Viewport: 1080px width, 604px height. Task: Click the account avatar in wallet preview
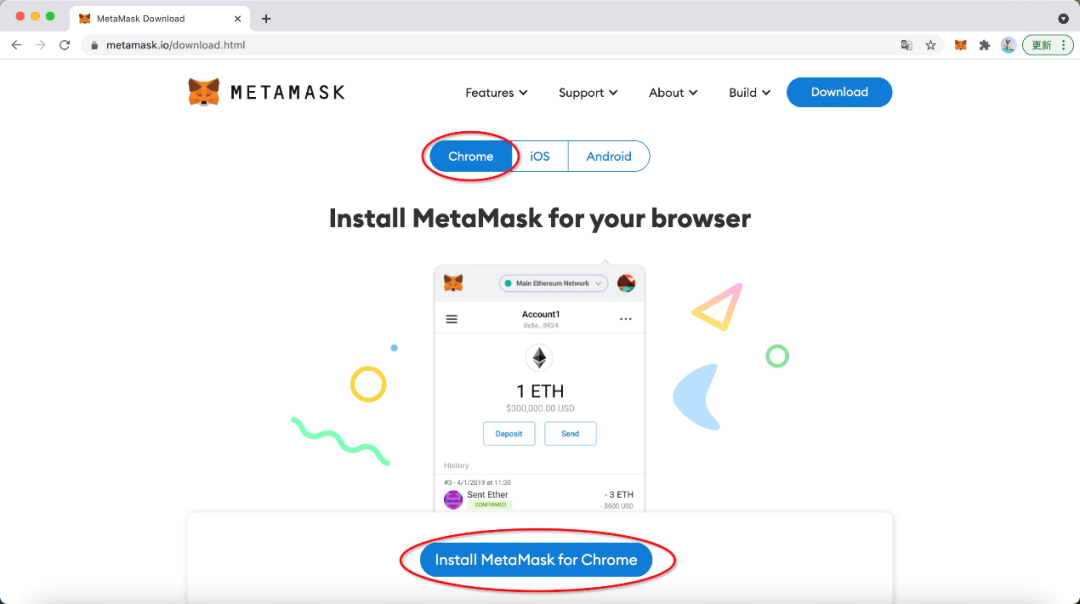pos(626,283)
